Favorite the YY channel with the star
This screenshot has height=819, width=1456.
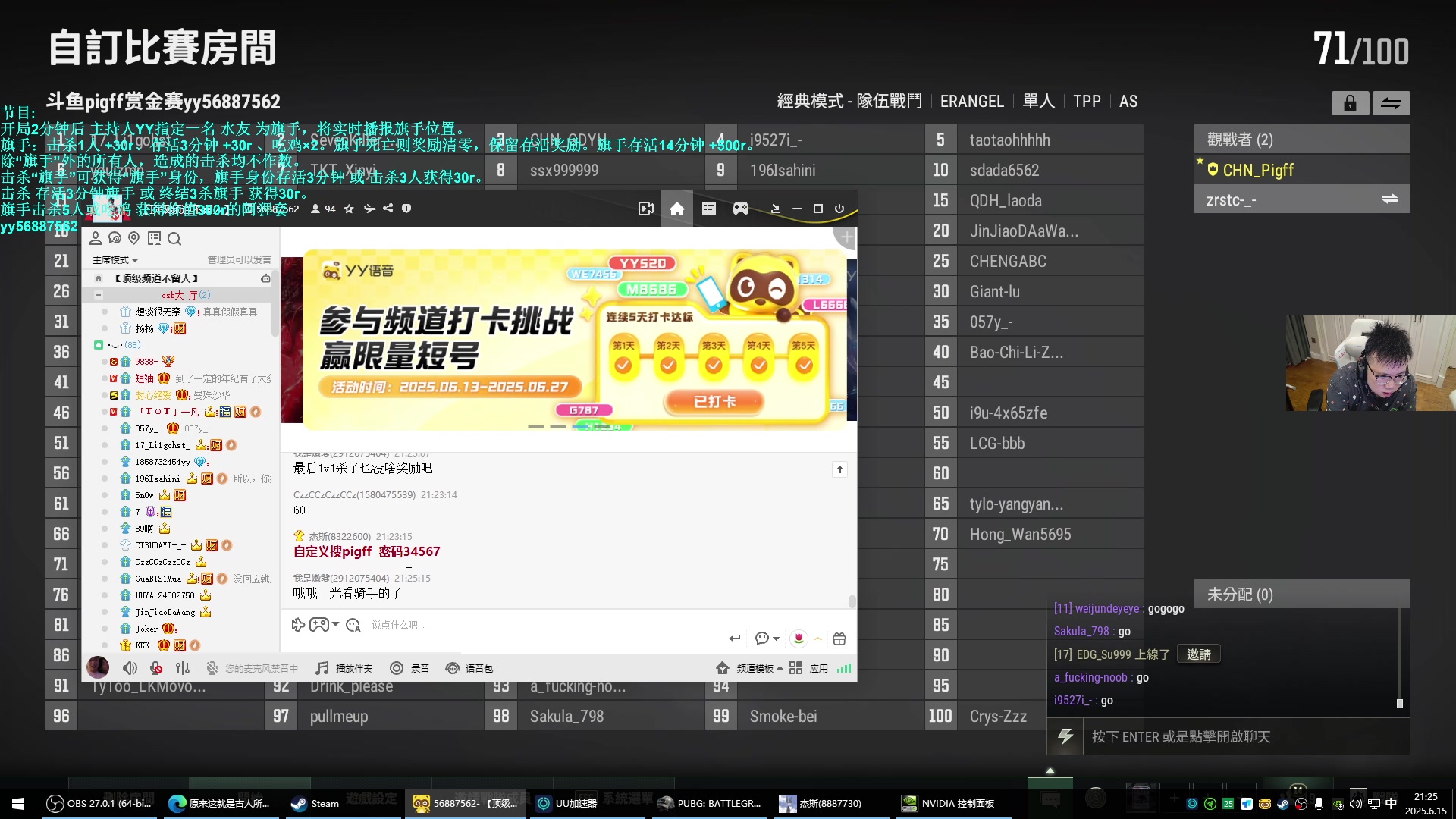click(x=349, y=209)
